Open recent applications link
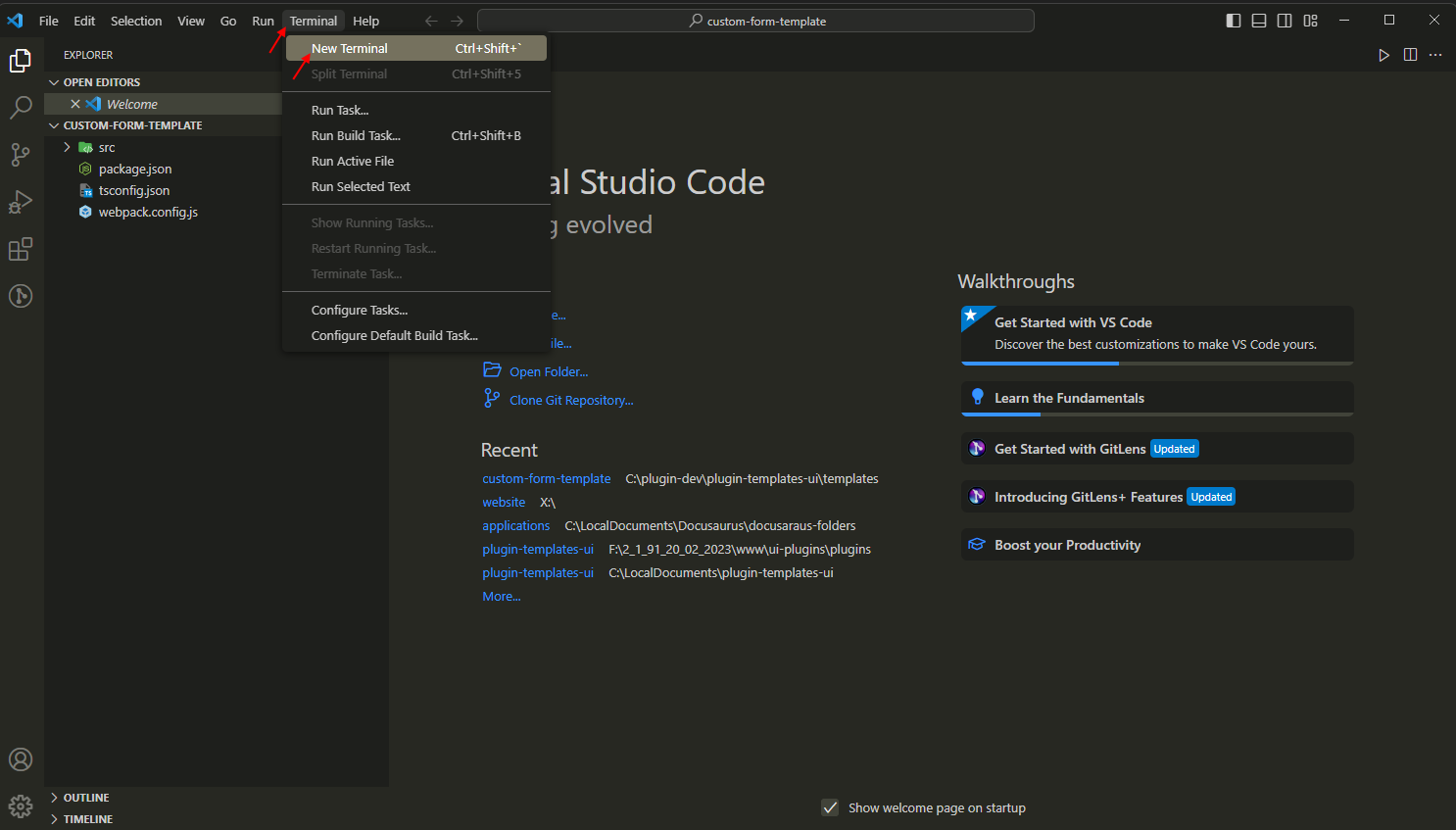The height and width of the screenshot is (830, 1456). 516,525
